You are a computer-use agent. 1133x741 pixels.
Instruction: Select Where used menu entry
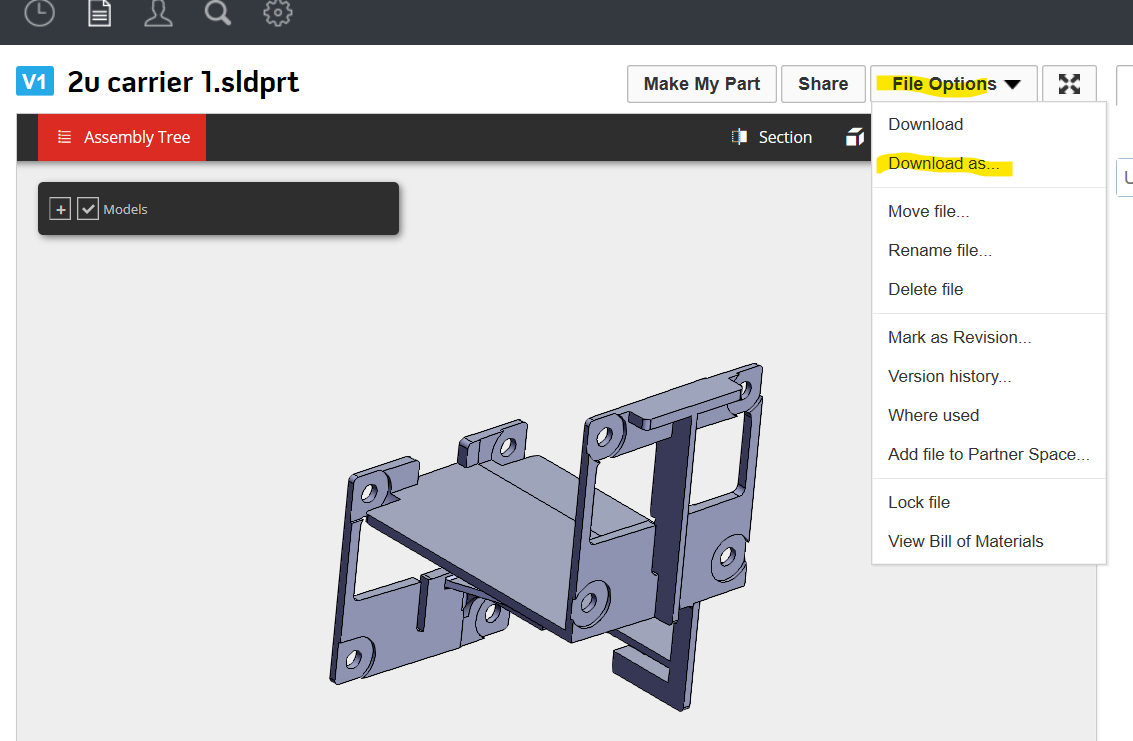click(989, 416)
